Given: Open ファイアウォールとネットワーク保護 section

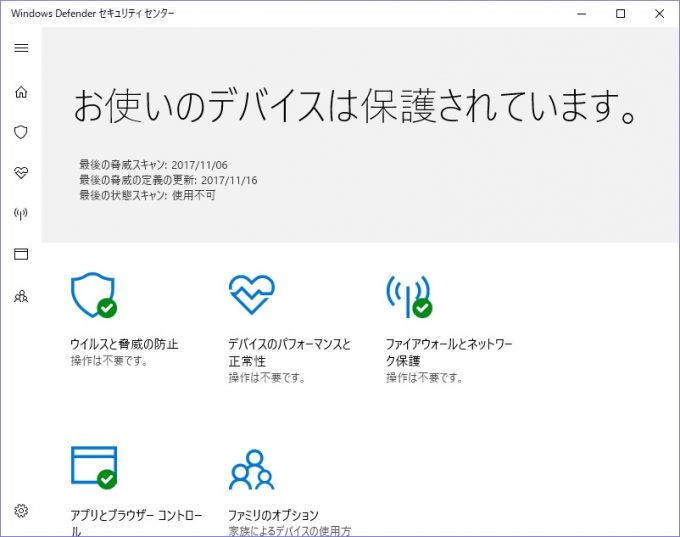Looking at the screenshot, I should 449,352.
